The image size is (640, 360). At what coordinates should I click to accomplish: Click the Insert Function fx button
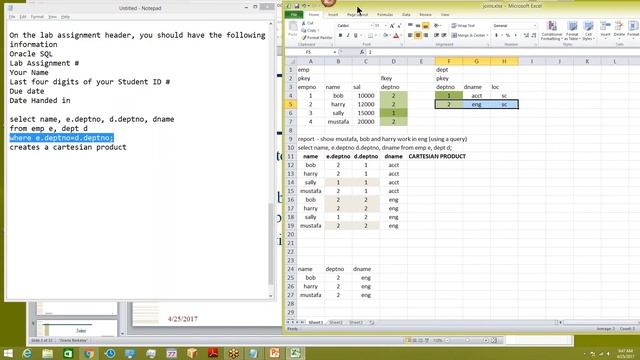pyautogui.click(x=362, y=52)
